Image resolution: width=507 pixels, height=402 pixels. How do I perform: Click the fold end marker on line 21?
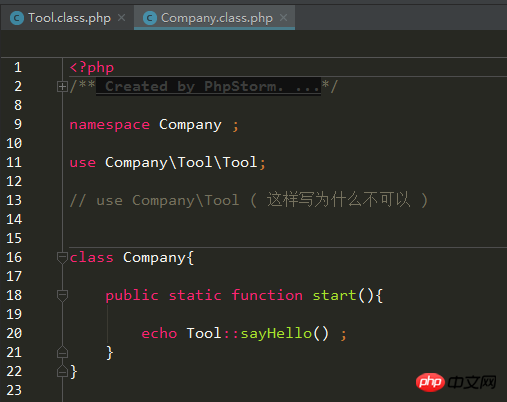coord(62,352)
